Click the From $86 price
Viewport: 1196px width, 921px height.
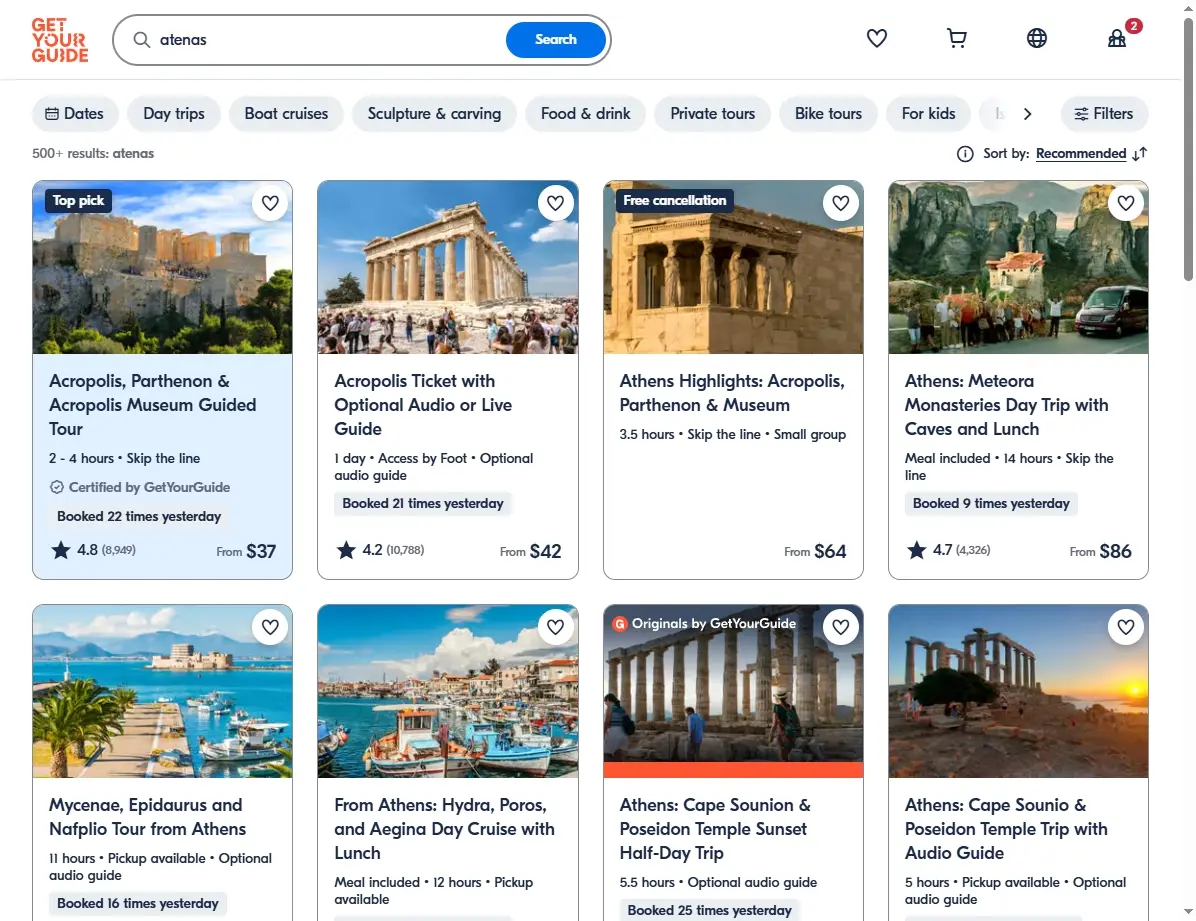[x=1101, y=551]
